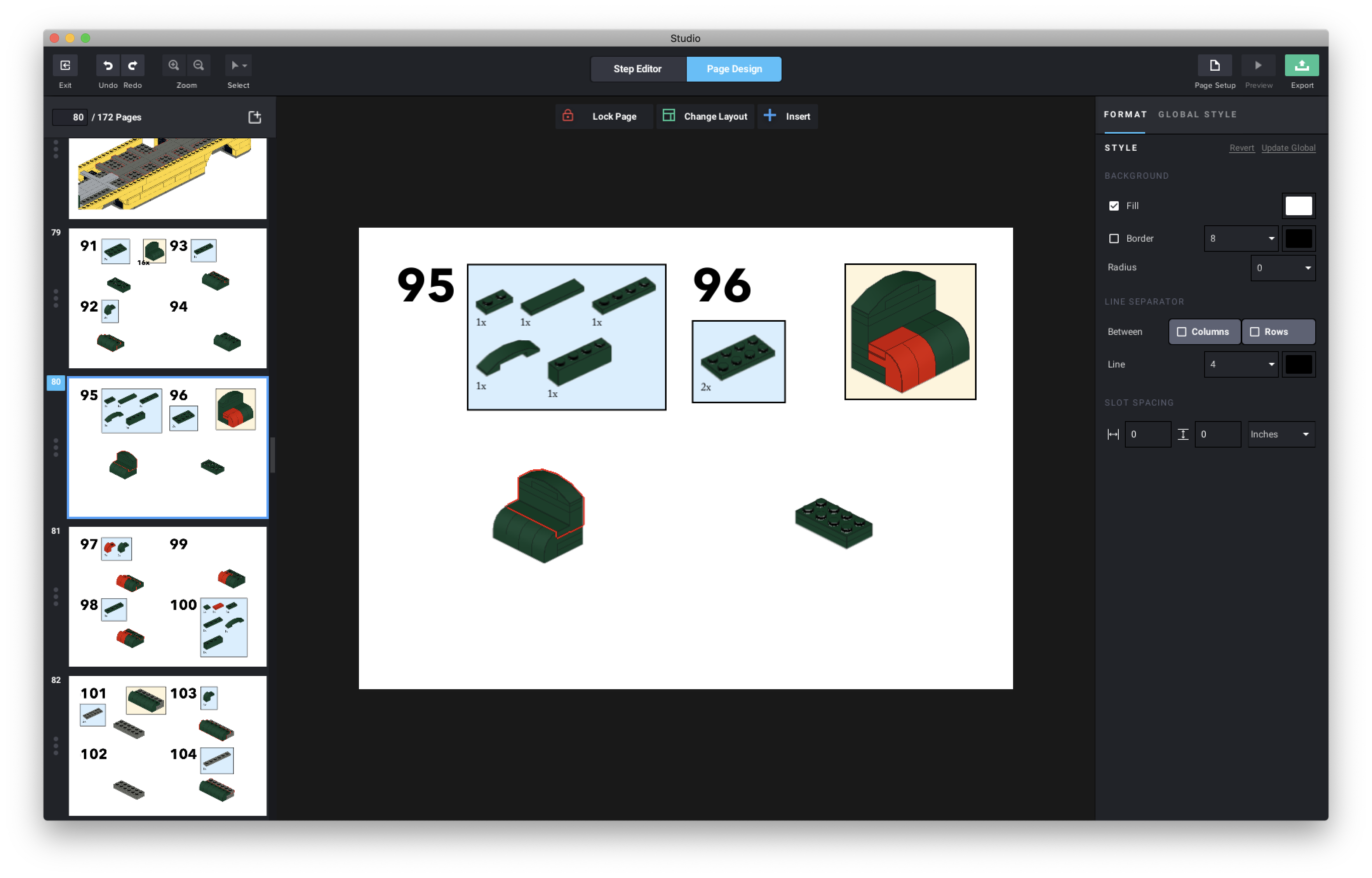1372x878 pixels.
Task: Click the Update Global link
Action: pyautogui.click(x=1288, y=148)
